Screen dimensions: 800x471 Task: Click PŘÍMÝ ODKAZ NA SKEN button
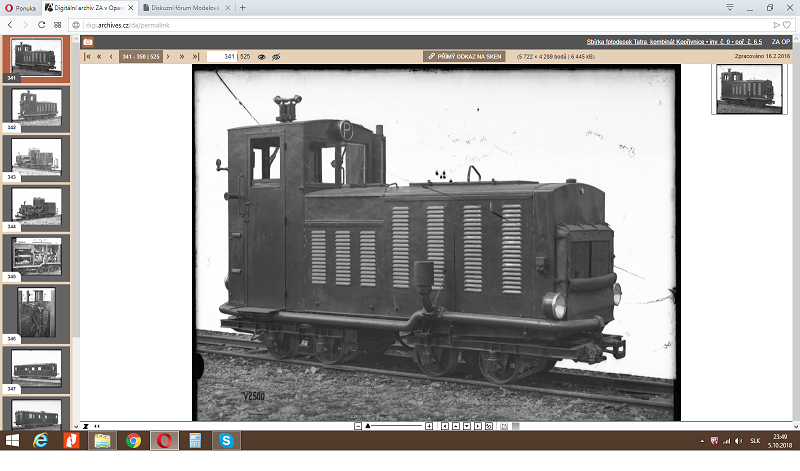pos(463,57)
